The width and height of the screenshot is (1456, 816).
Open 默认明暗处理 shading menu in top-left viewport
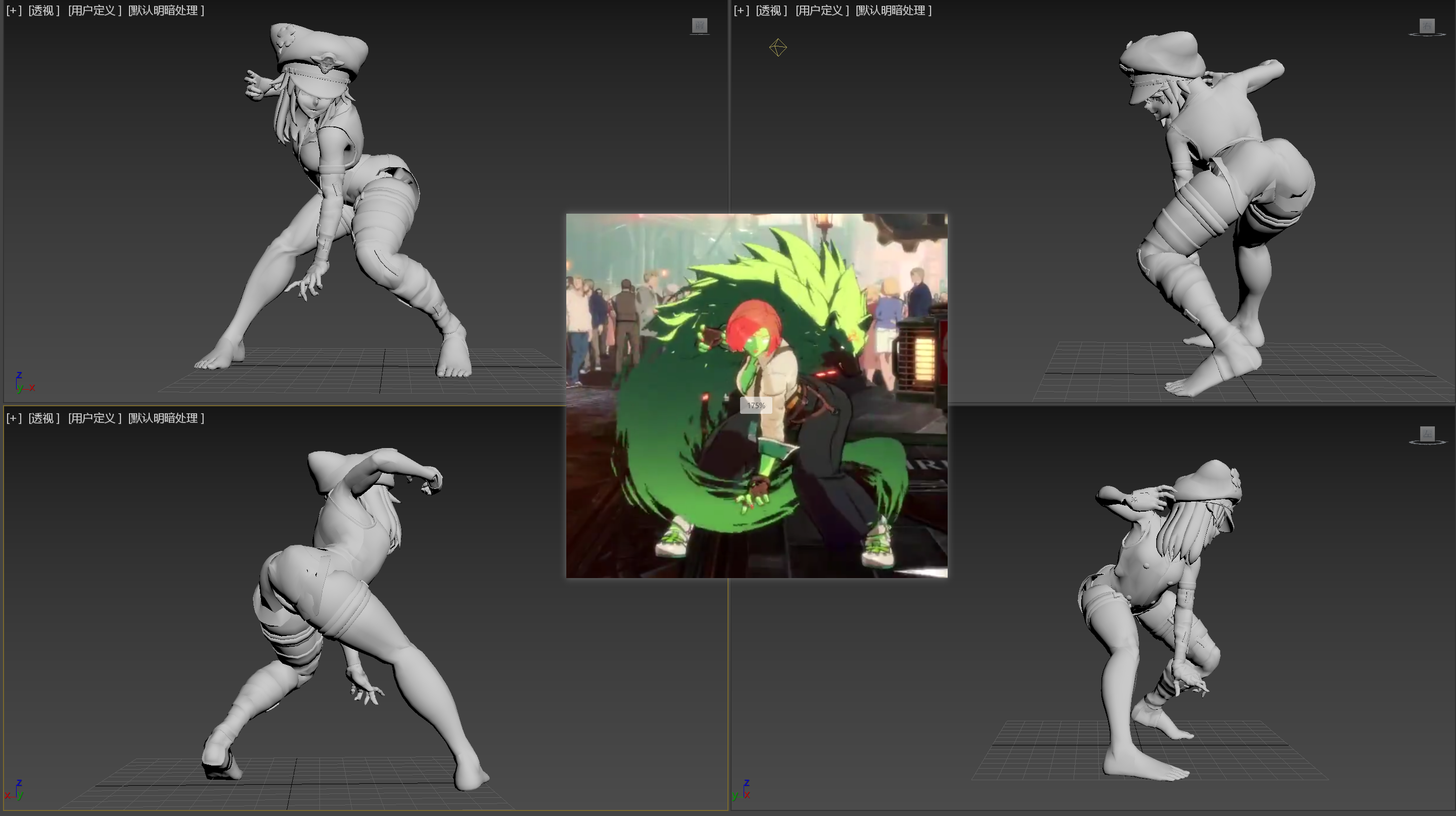click(x=166, y=10)
